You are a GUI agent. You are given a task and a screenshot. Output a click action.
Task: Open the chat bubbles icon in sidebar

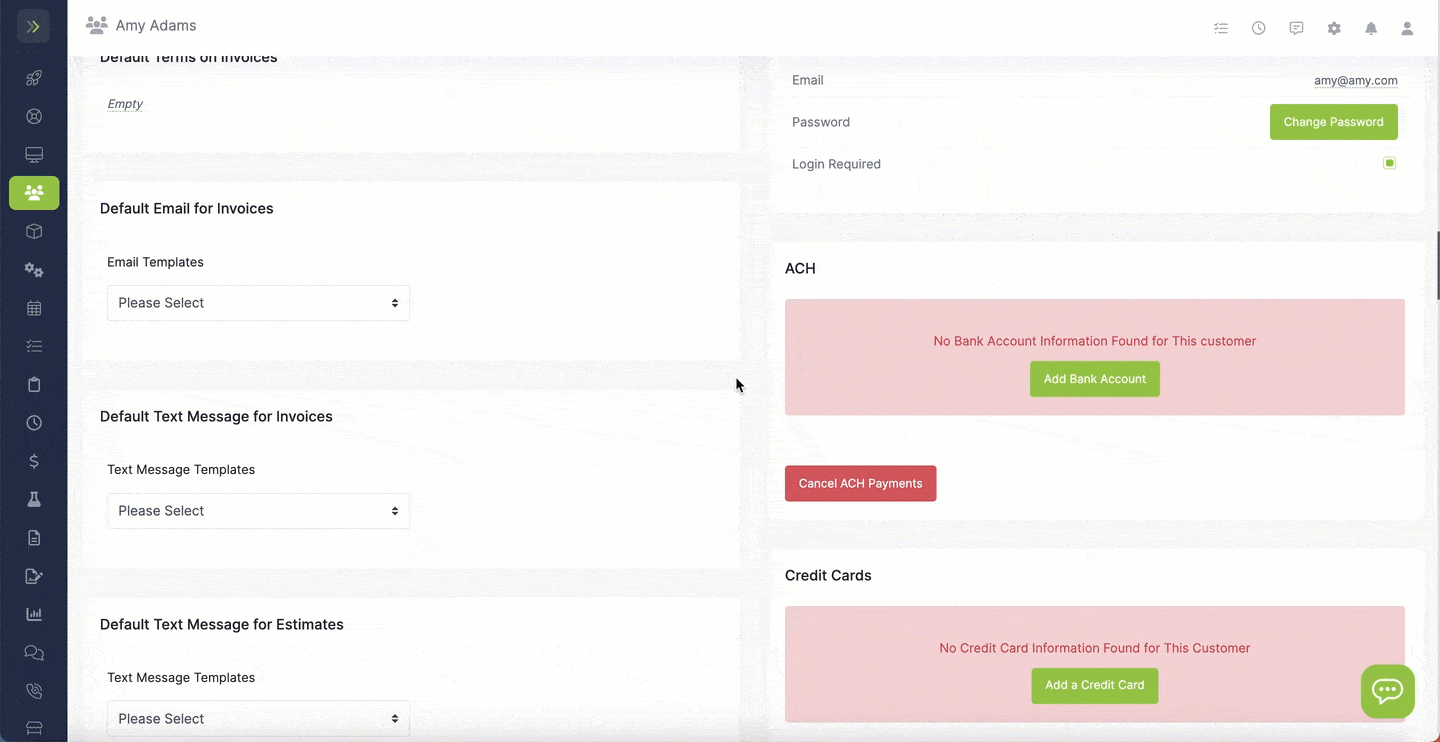(x=34, y=653)
